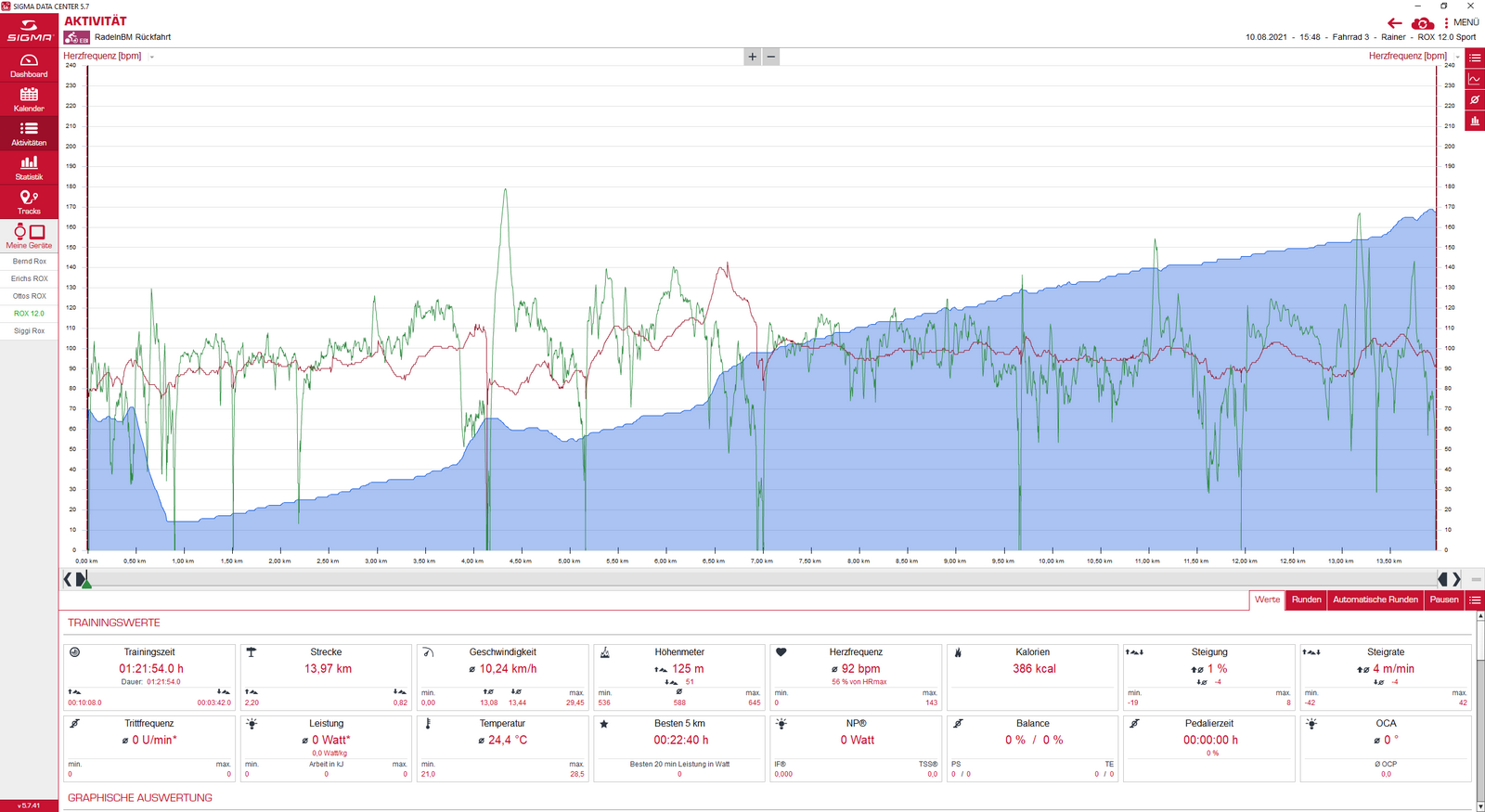Open the Pausen tab
Viewport: 1485px width, 812px height.
click(x=1443, y=599)
